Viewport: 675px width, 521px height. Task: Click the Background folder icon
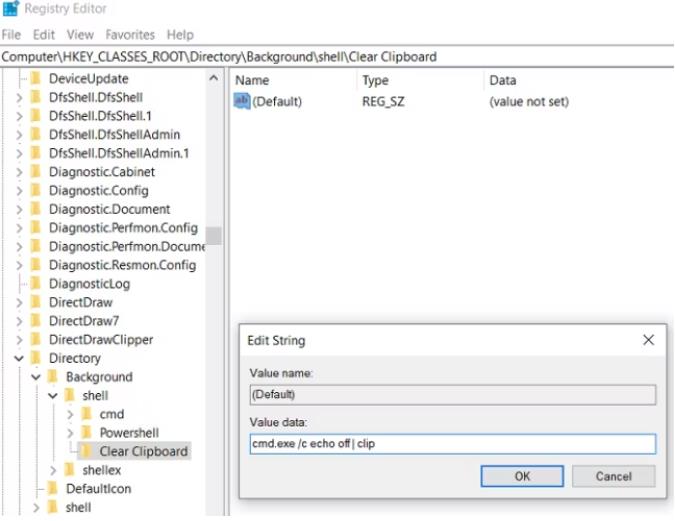pyautogui.click(x=53, y=377)
